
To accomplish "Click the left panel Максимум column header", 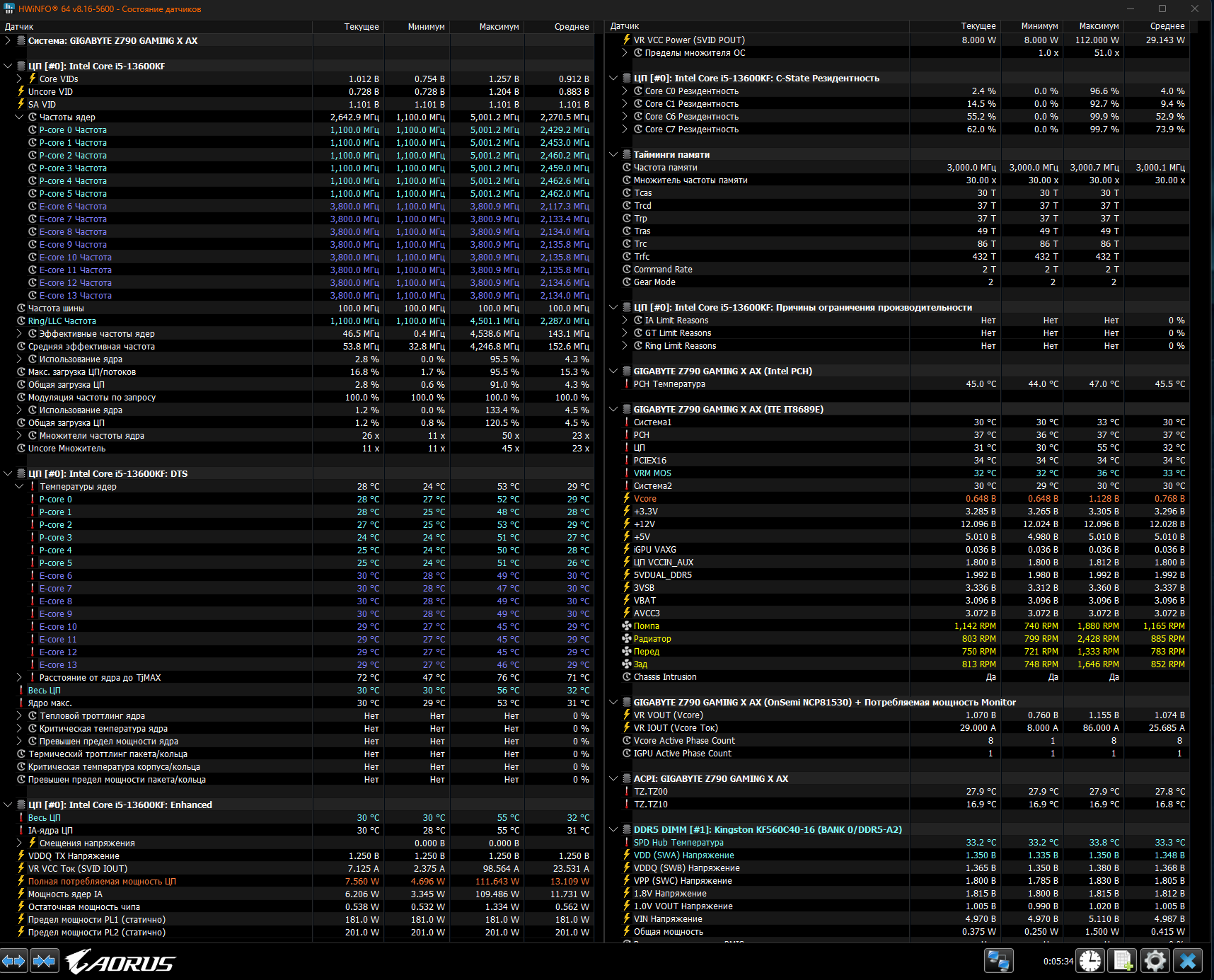I will [487, 27].
